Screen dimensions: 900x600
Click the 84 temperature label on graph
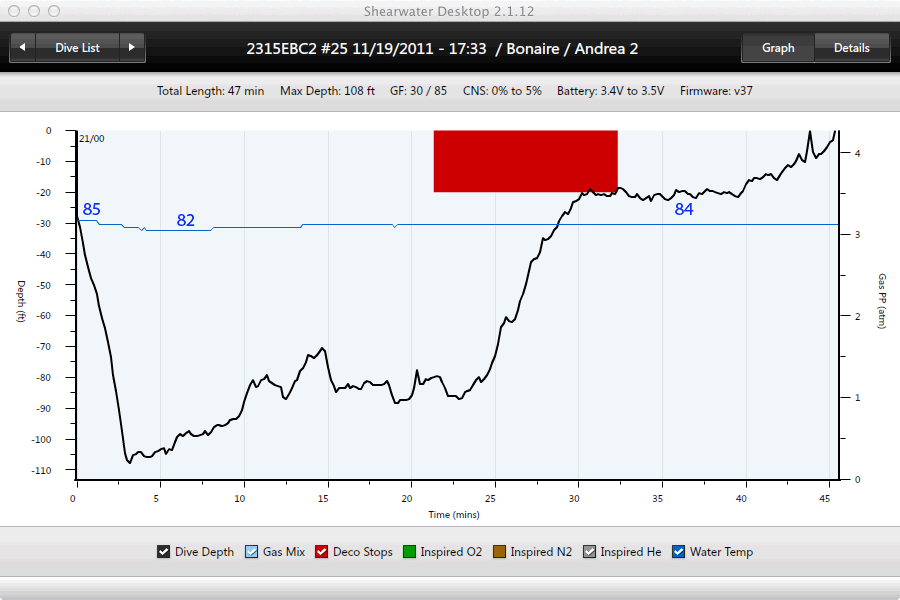[x=684, y=209]
